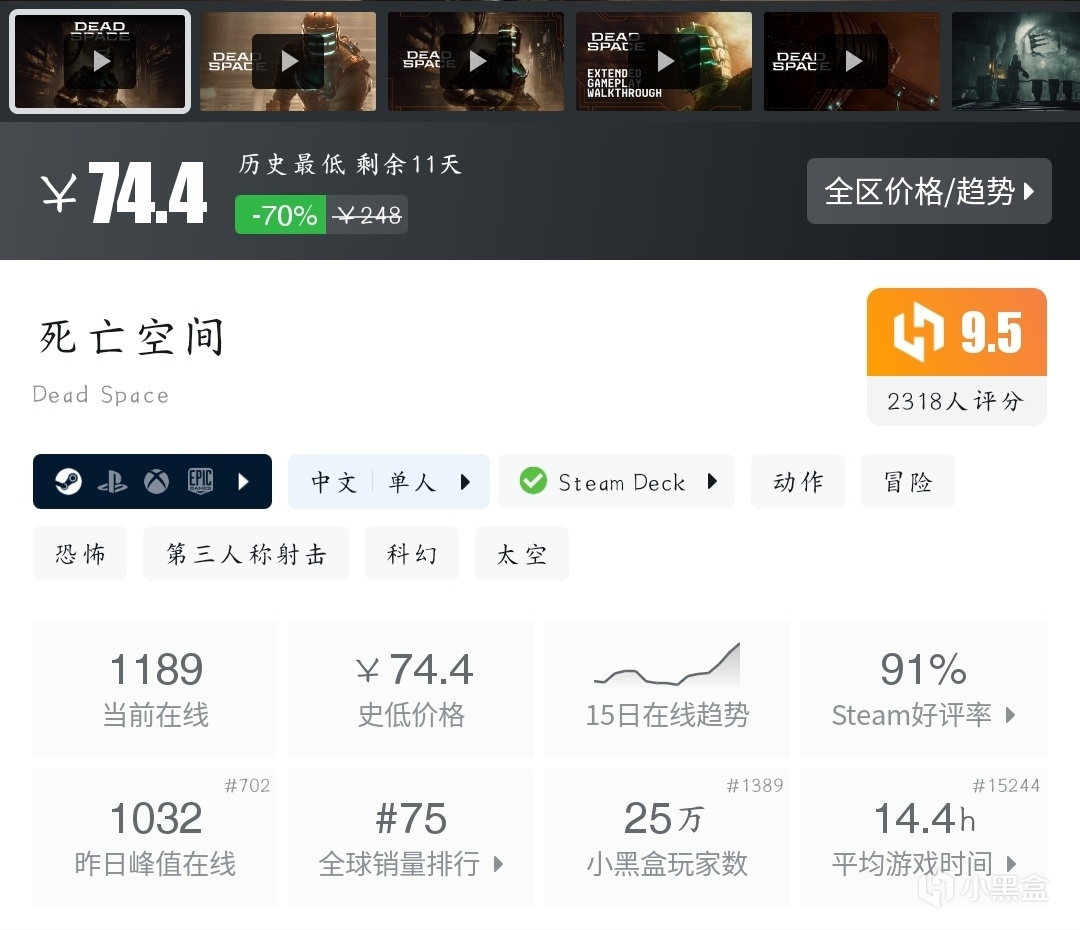The width and height of the screenshot is (1080, 930).
Task: Open the 单人 single-player tag
Action: (412, 482)
